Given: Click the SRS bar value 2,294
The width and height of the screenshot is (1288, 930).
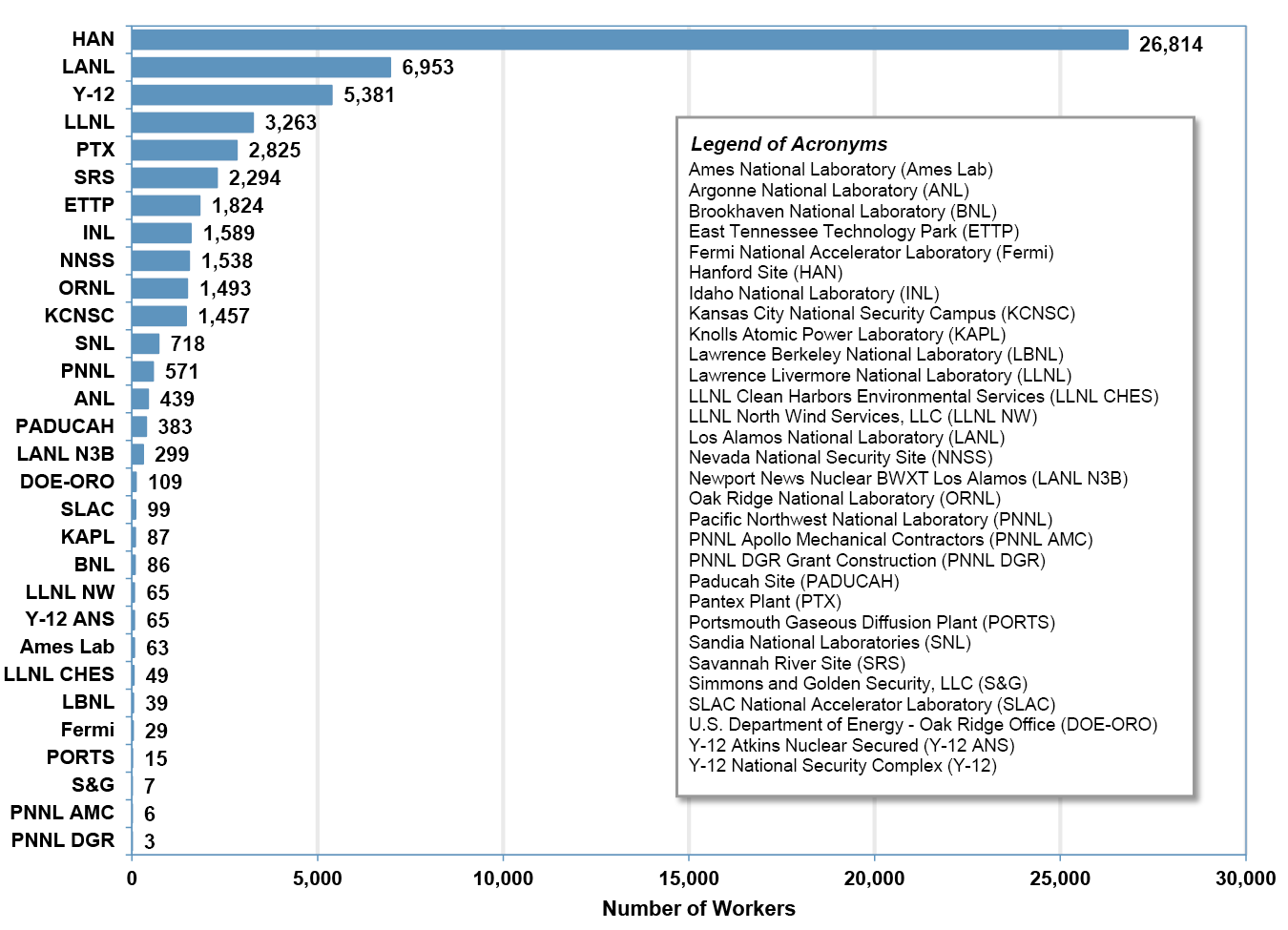Looking at the screenshot, I should (x=255, y=177).
